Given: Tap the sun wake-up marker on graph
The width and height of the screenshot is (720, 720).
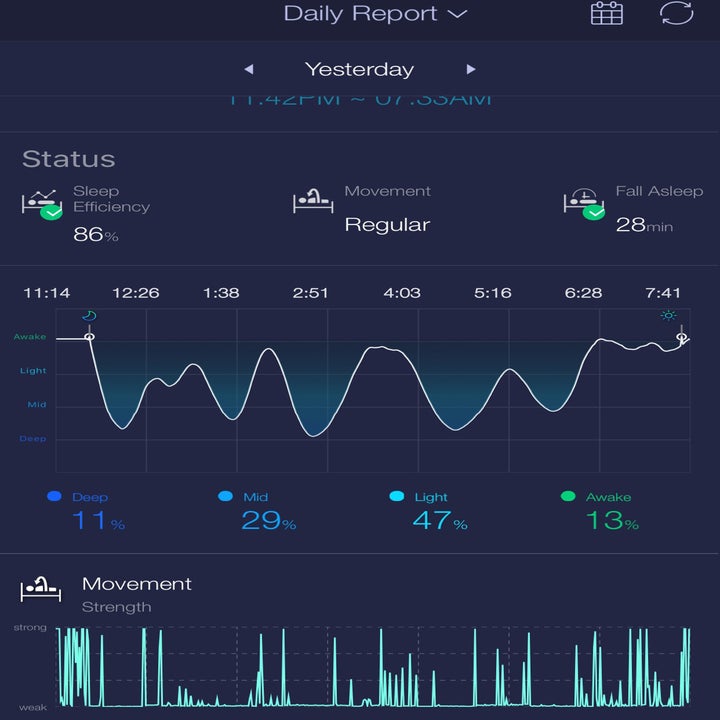Looking at the screenshot, I should [x=668, y=316].
